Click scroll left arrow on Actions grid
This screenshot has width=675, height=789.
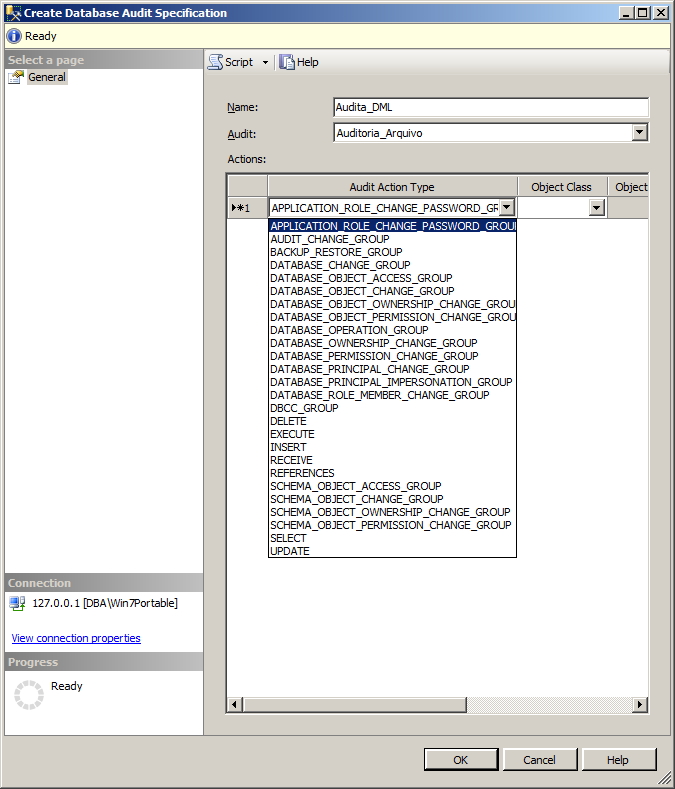pos(234,704)
